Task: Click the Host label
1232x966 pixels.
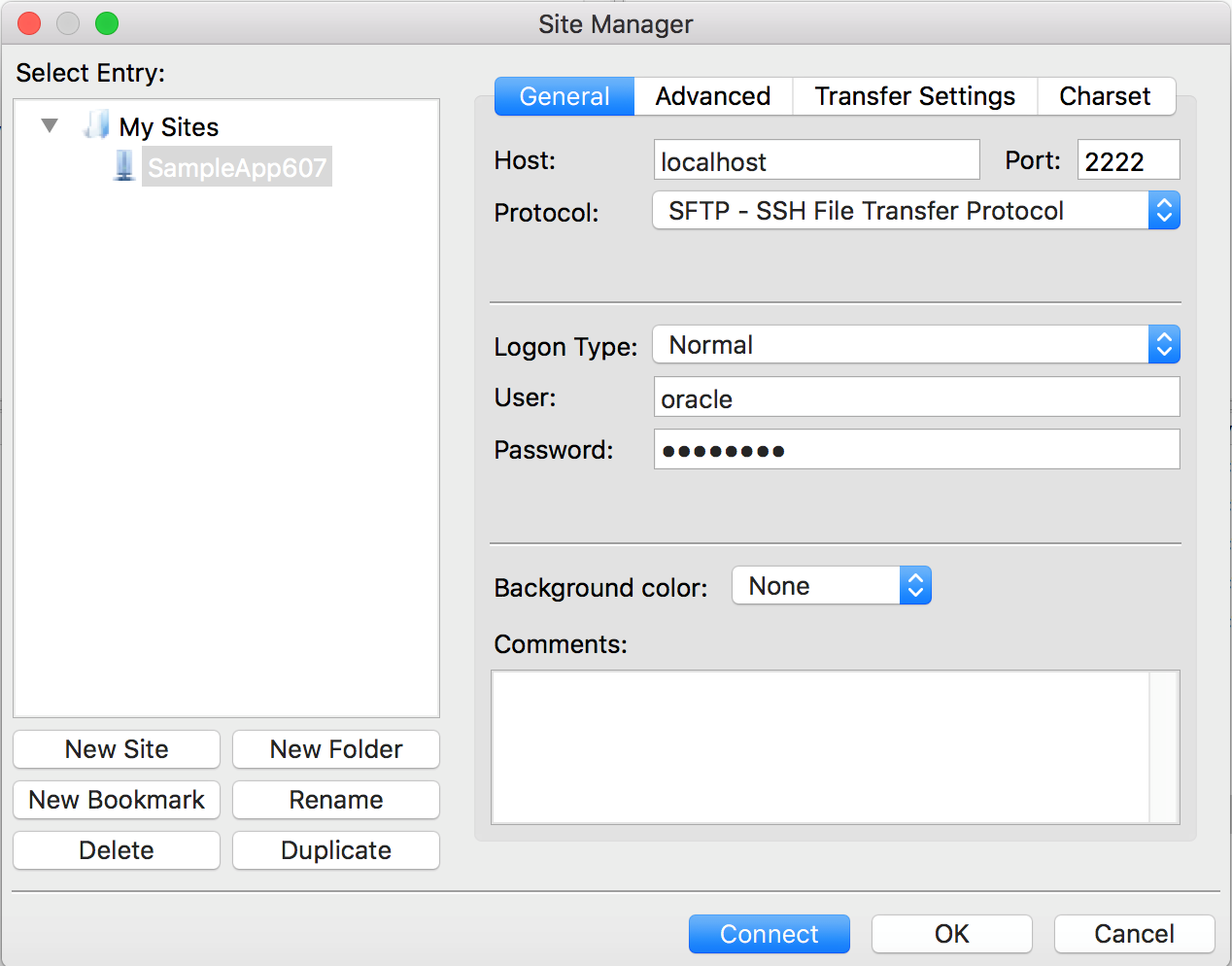Action: (x=525, y=160)
